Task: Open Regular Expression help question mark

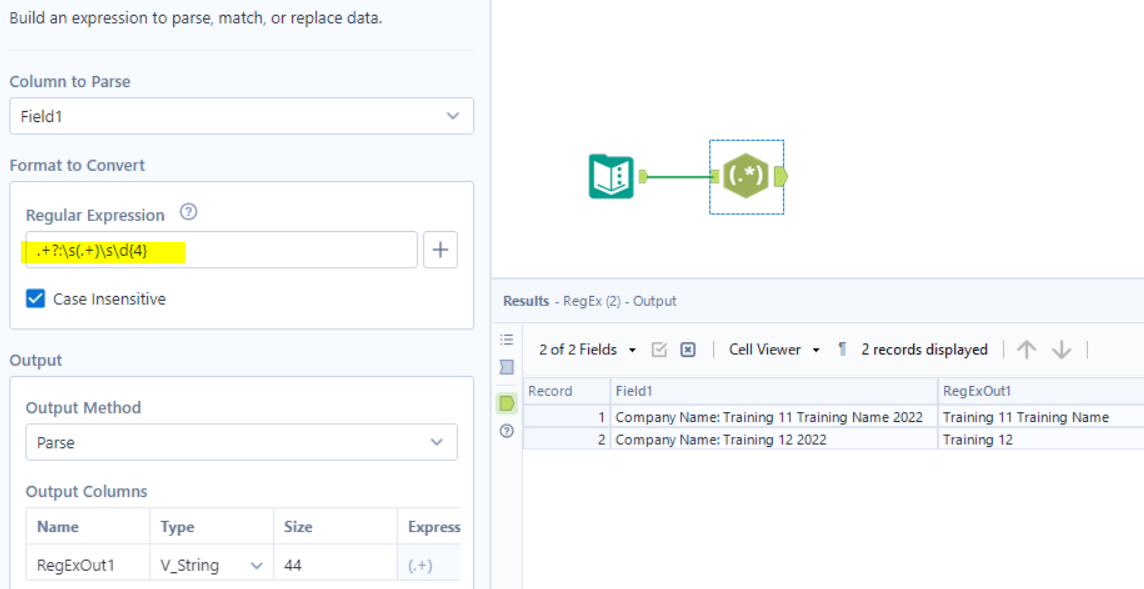Action: pyautogui.click(x=188, y=213)
